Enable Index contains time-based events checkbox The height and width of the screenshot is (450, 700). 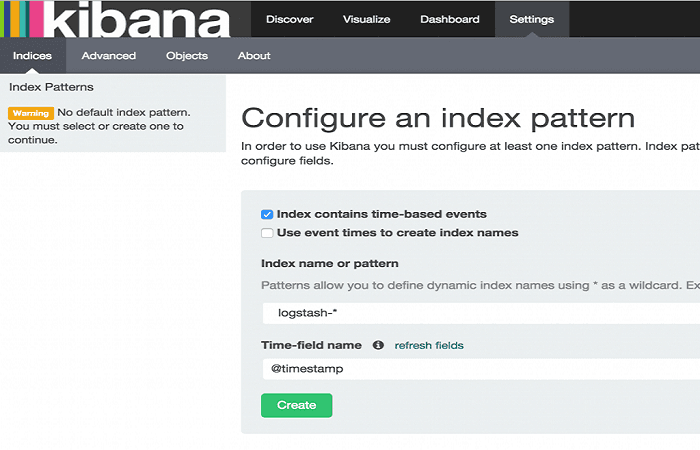pyautogui.click(x=267, y=214)
